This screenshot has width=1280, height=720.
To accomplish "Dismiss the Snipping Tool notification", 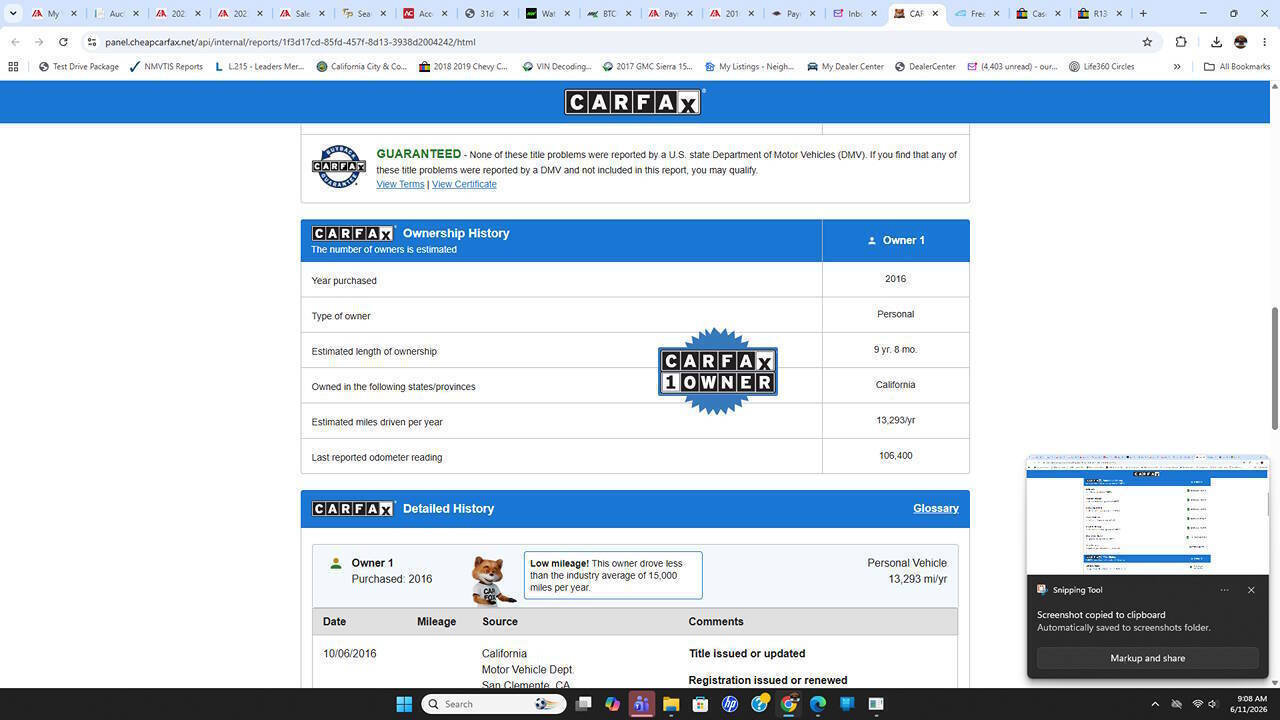I will click(x=1251, y=590).
